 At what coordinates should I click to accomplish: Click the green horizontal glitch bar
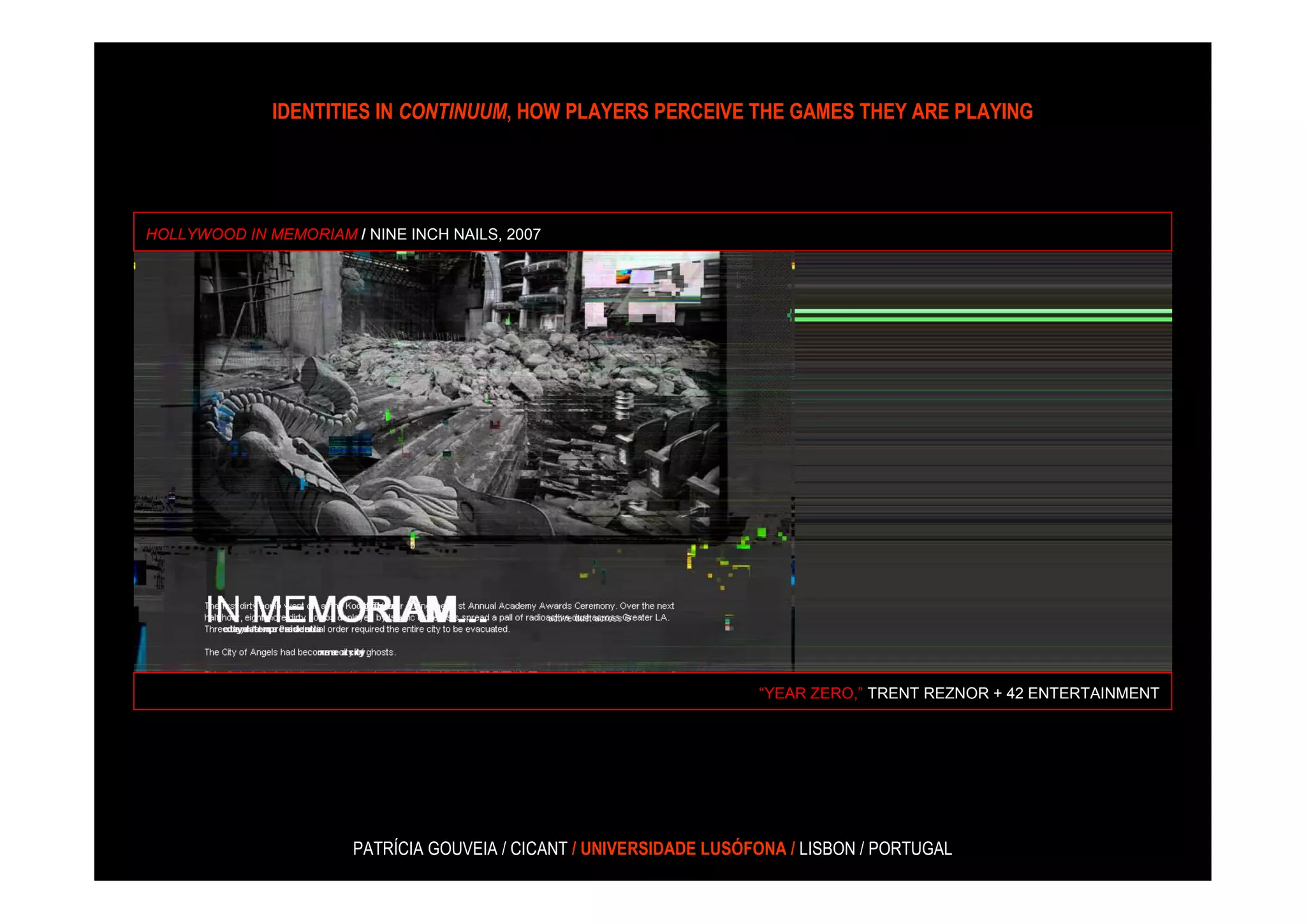pos(983,315)
